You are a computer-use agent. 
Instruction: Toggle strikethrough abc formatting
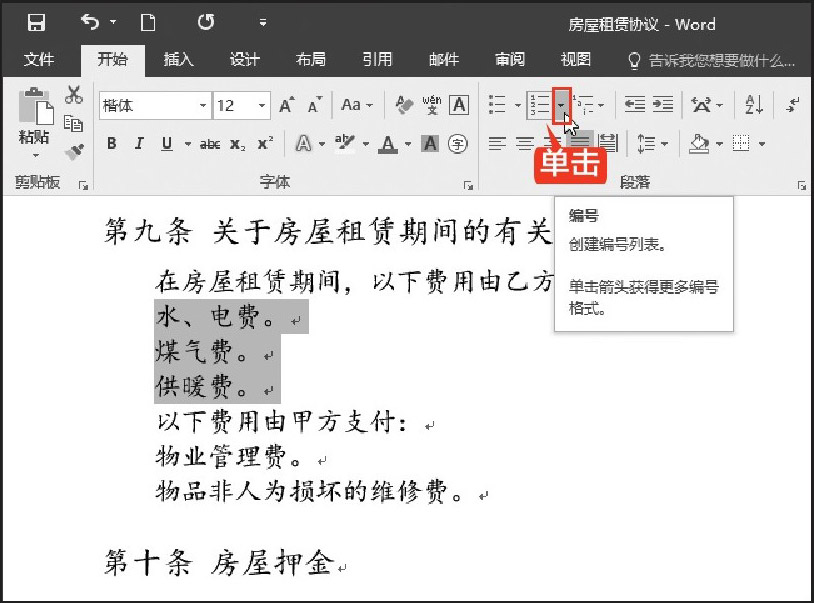point(209,144)
